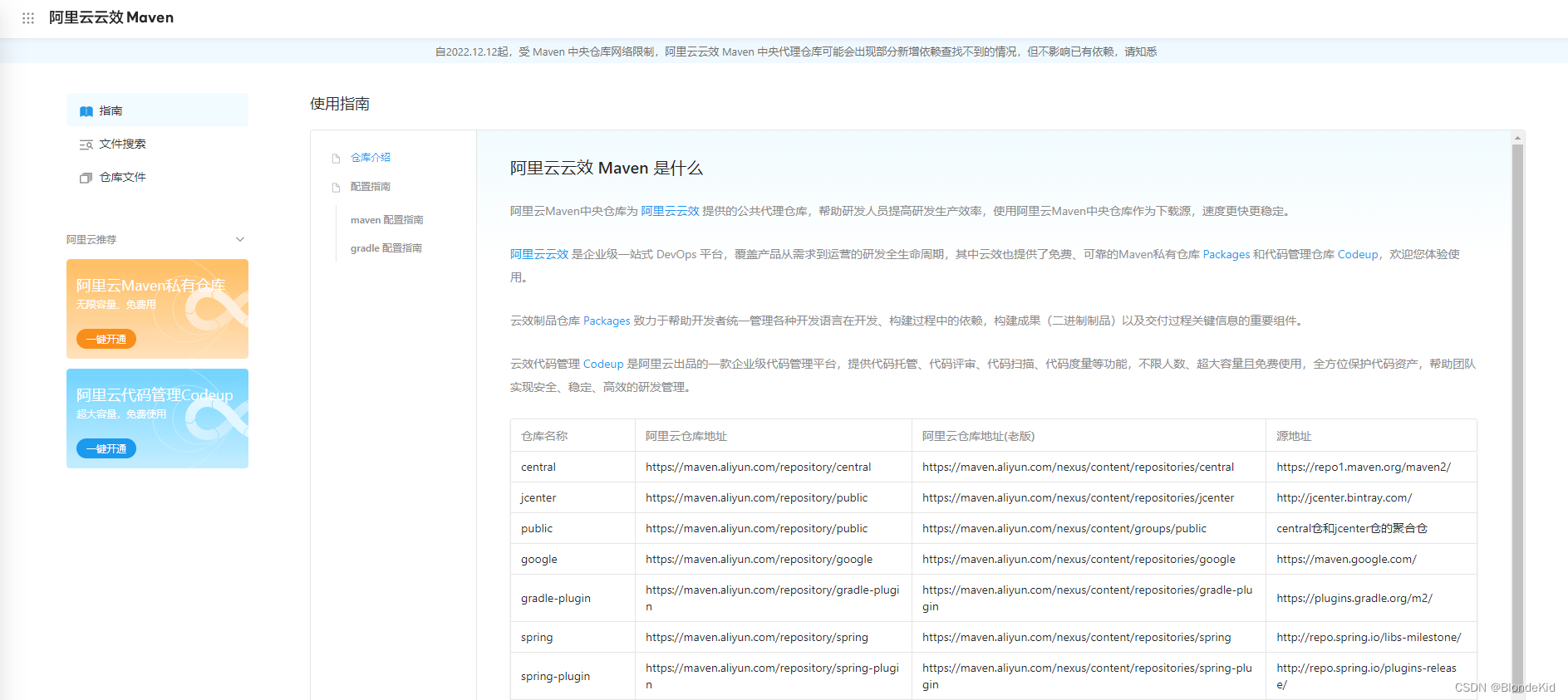Click the repository/gradle-plugin address cell

[773, 598]
